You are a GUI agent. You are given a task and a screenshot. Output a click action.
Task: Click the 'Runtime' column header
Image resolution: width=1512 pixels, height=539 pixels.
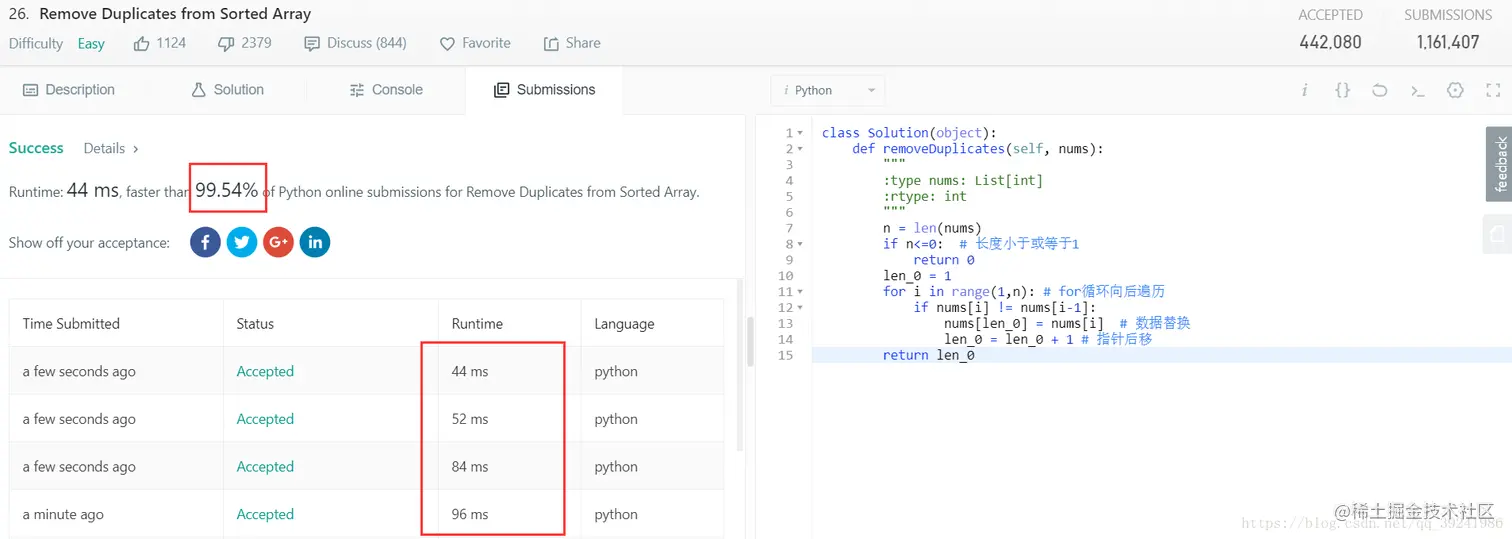coord(477,324)
